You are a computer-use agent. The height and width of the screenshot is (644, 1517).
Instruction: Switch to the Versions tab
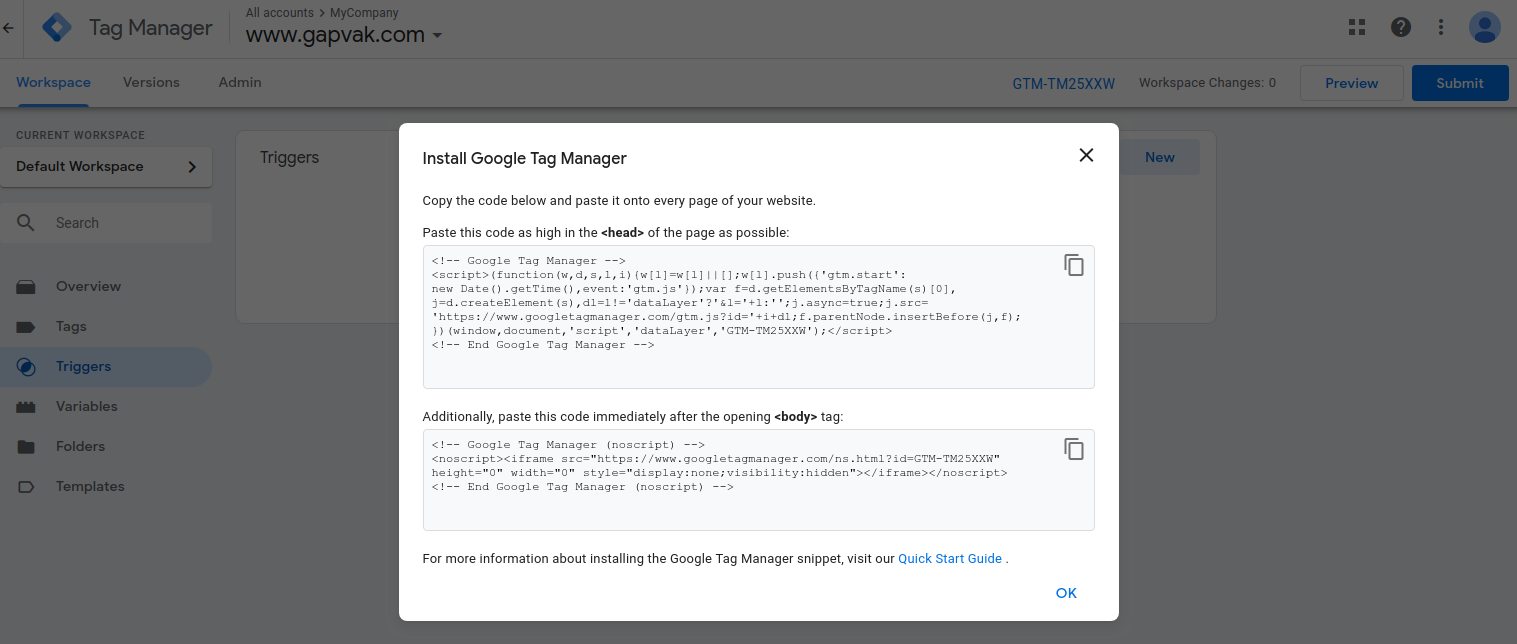pos(151,83)
